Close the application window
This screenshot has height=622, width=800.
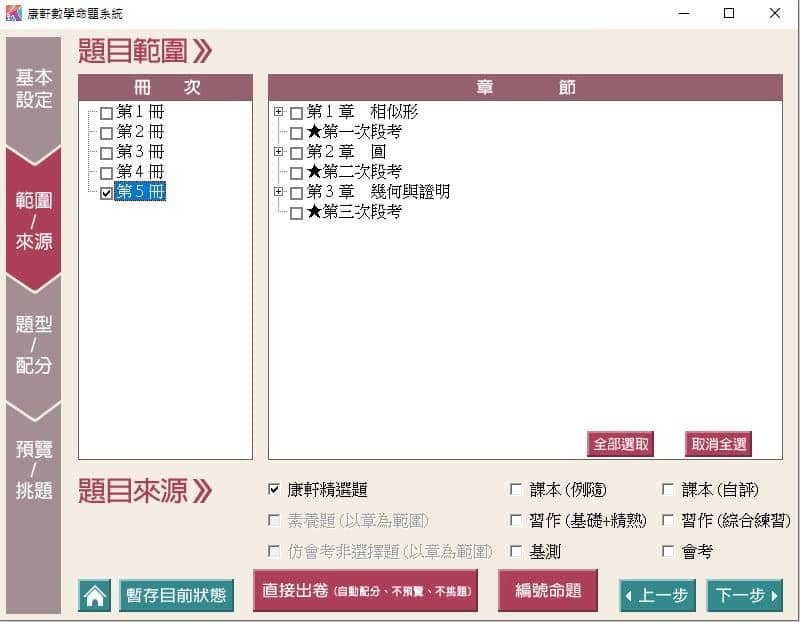click(774, 13)
